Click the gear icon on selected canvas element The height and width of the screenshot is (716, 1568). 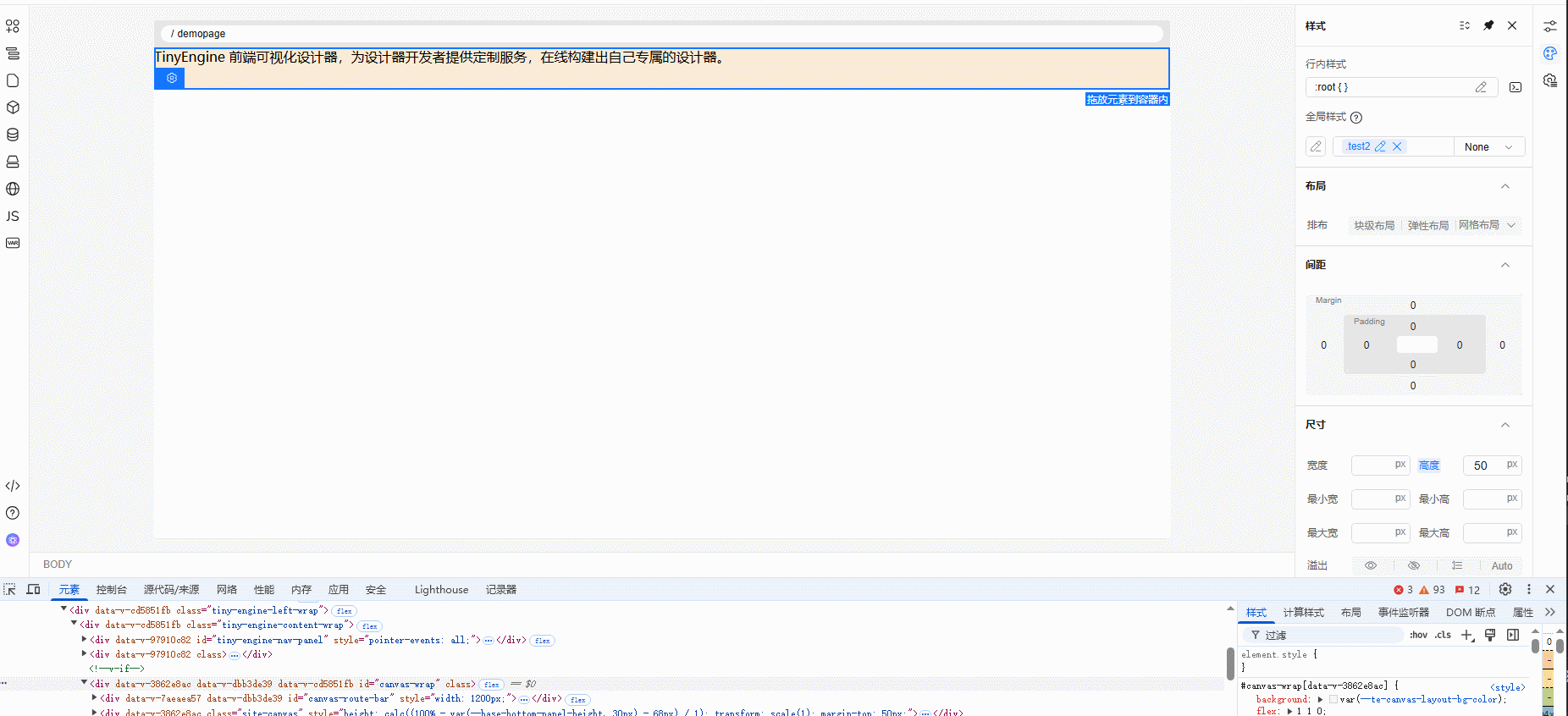coord(172,78)
